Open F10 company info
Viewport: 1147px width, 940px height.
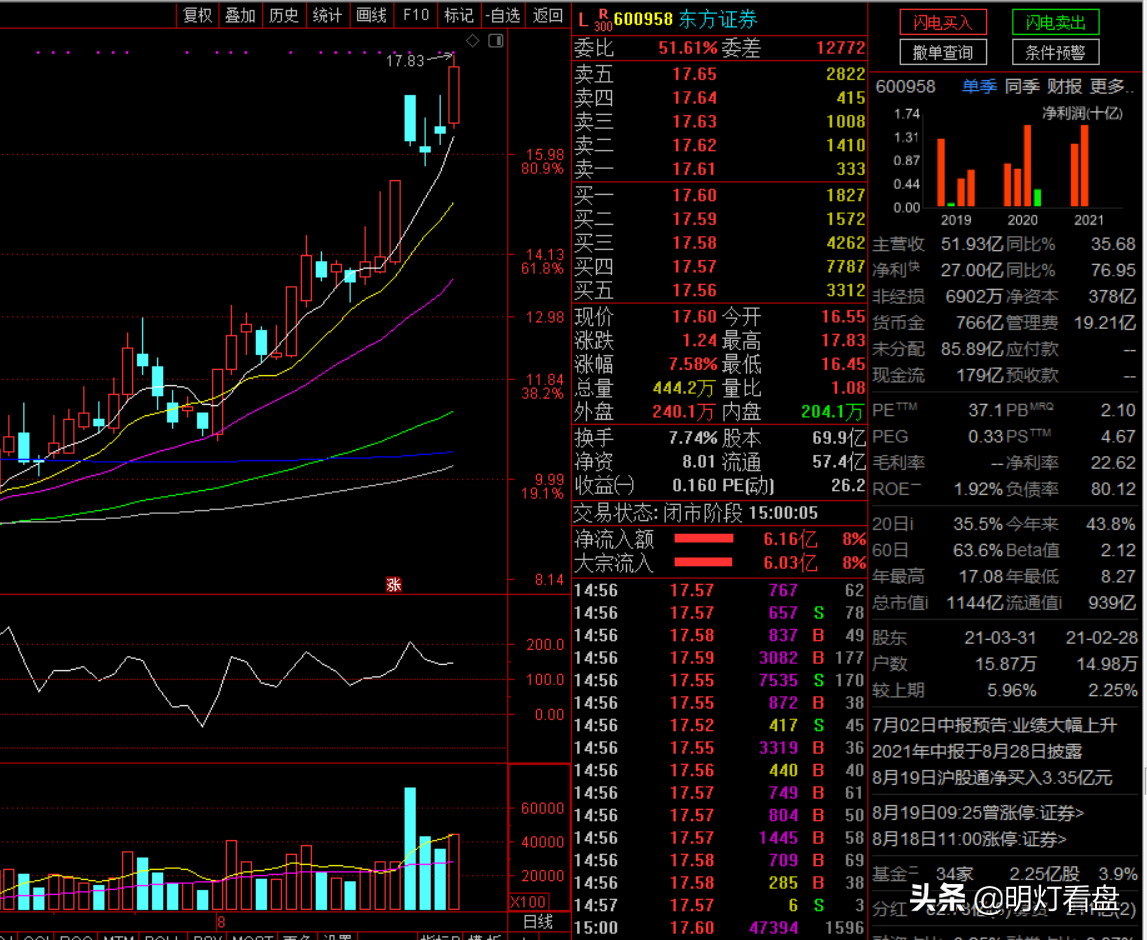416,15
